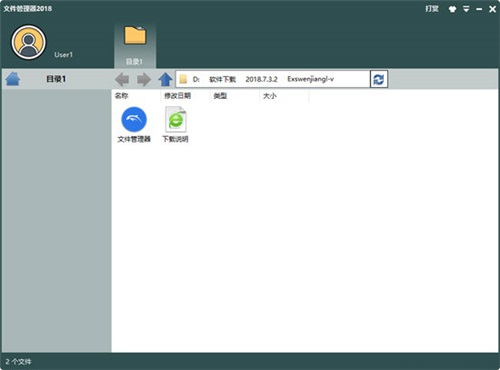The width and height of the screenshot is (500, 370).
Task: Select 目录1 in the left sidebar
Action: [x=56, y=79]
